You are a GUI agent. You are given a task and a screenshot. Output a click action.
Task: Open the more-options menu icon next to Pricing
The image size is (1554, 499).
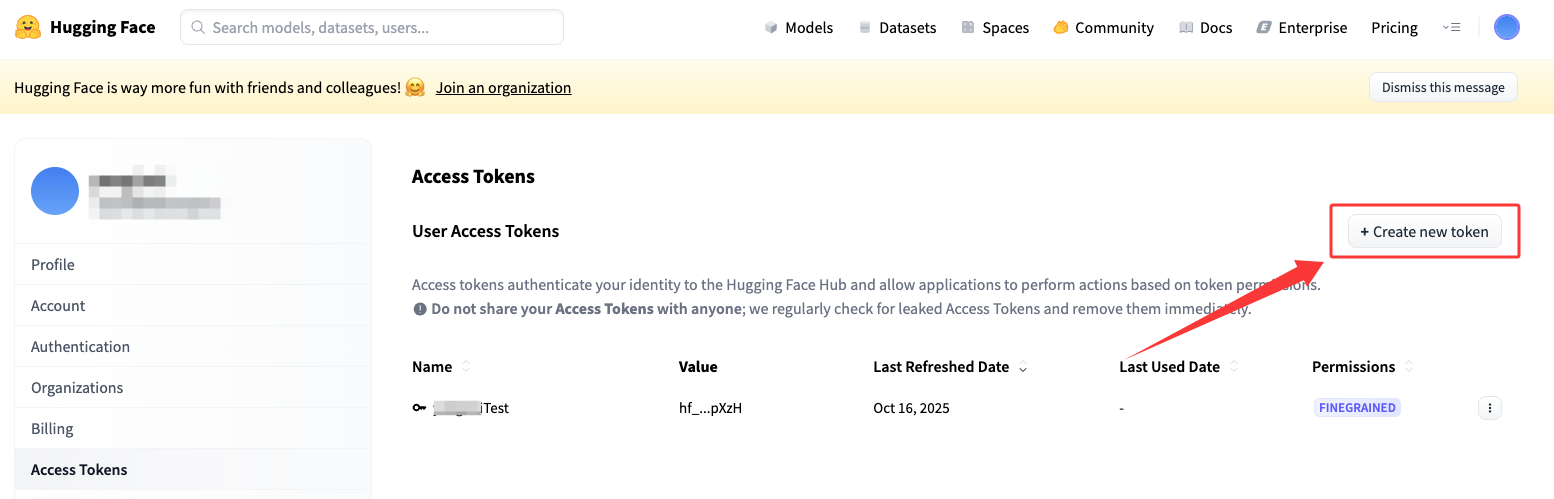tap(1452, 27)
